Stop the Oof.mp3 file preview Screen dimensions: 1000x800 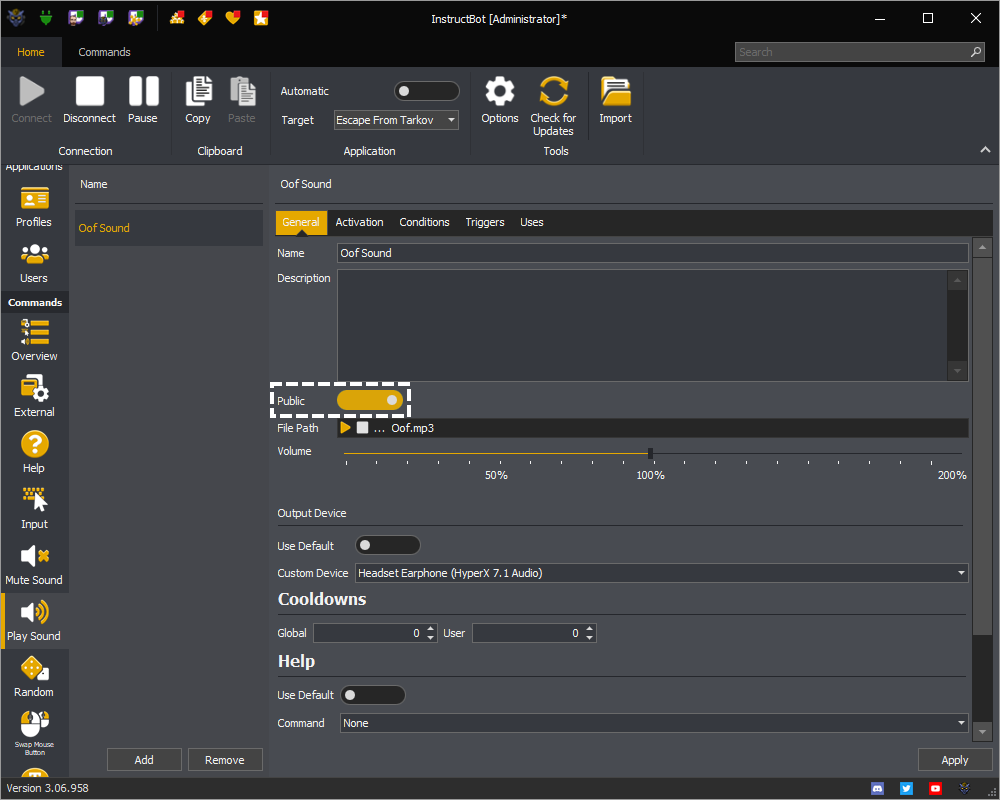[362, 427]
